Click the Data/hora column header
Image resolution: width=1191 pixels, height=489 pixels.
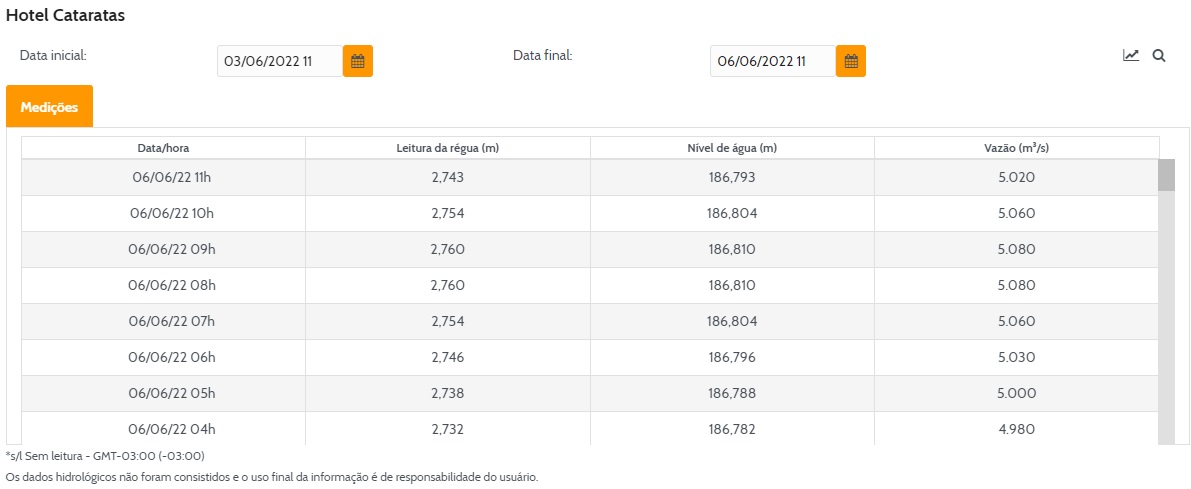[163, 148]
